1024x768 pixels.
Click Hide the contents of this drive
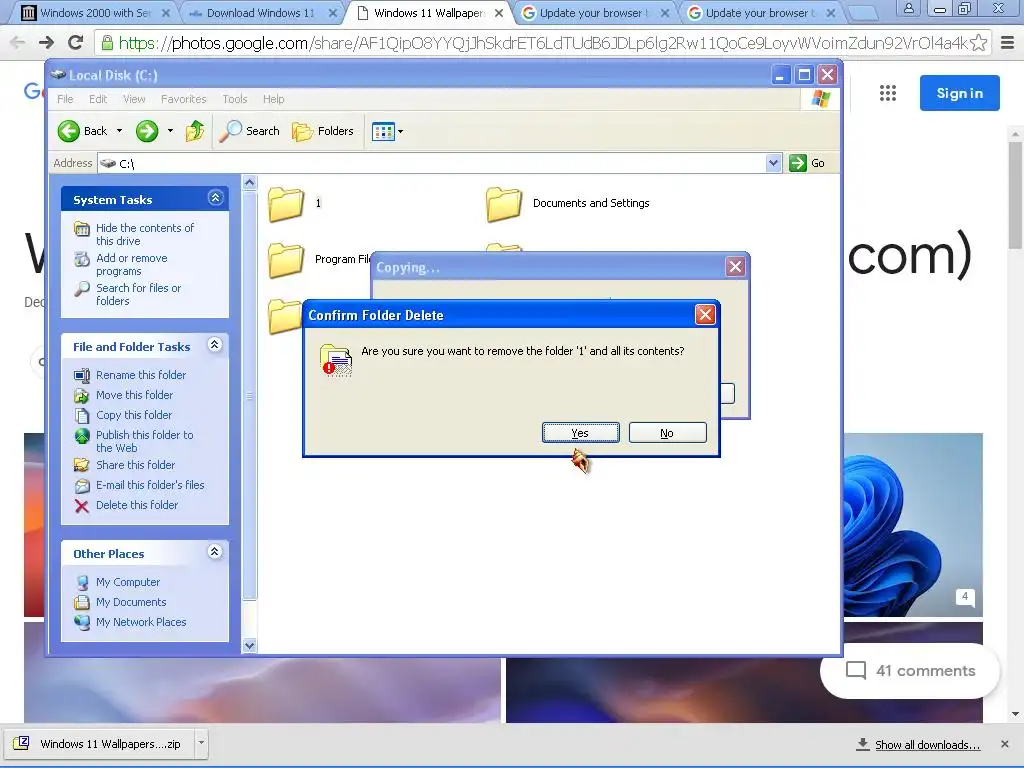coord(145,234)
